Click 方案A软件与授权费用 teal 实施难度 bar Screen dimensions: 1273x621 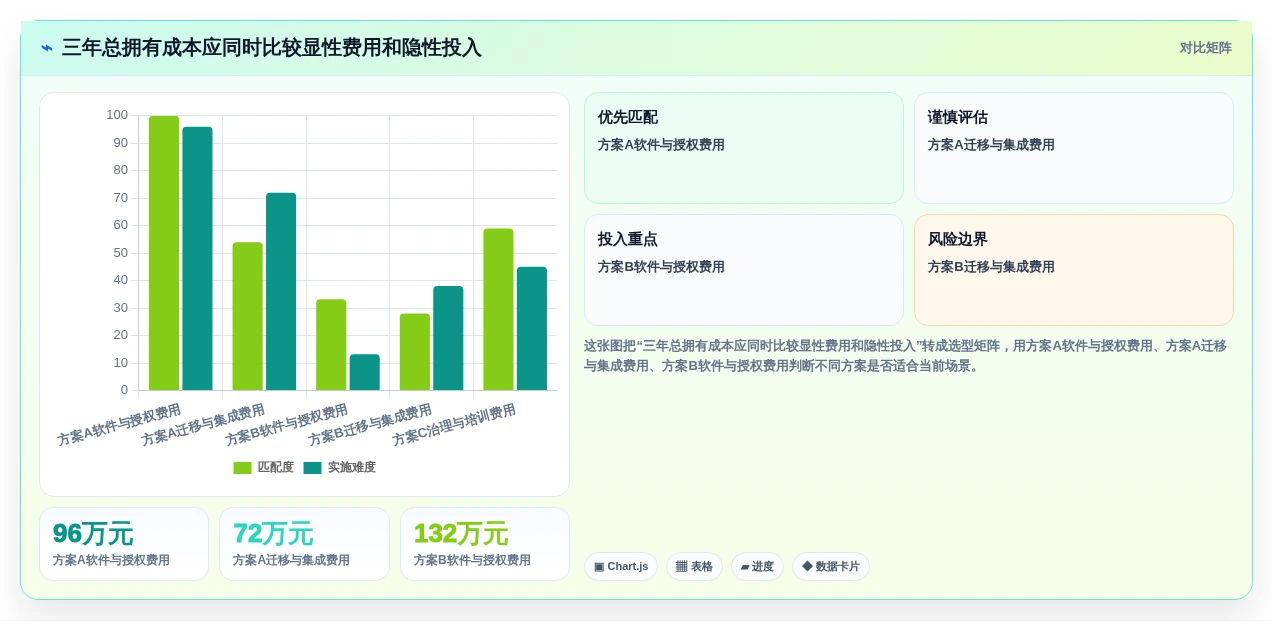[x=197, y=258]
